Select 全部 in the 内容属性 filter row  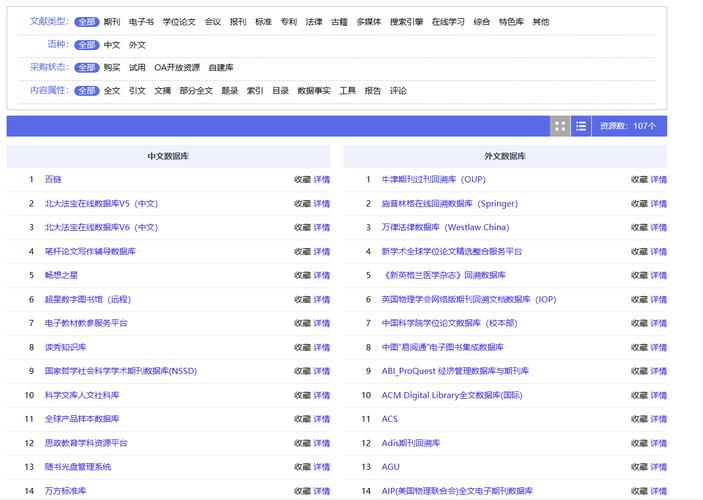(x=87, y=91)
